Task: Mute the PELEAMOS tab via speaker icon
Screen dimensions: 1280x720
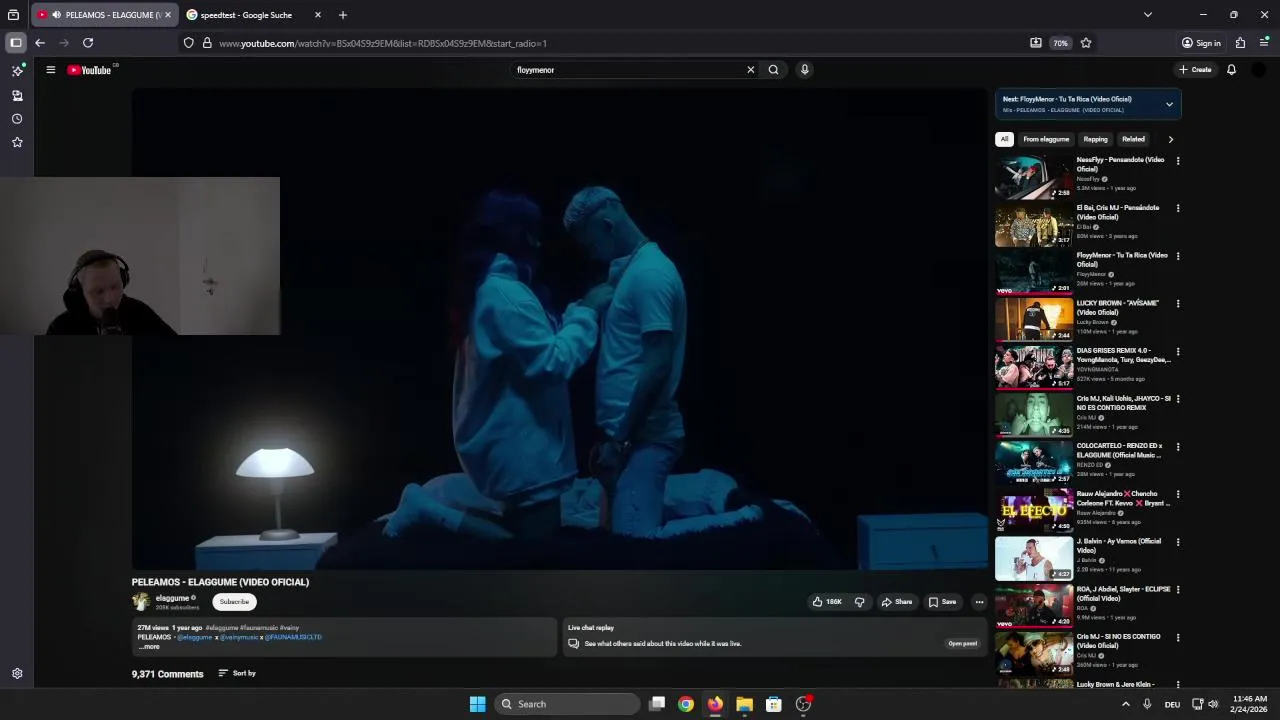Action: point(56,15)
